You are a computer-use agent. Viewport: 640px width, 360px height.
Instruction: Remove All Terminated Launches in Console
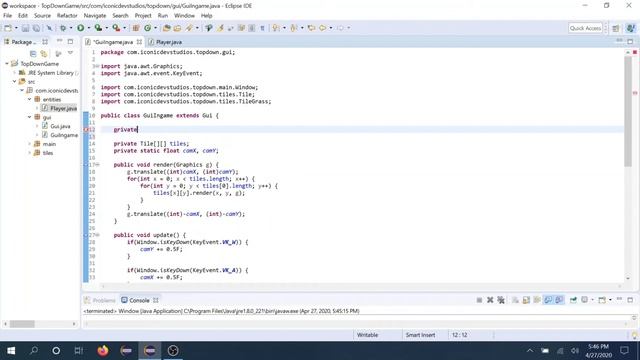tap(501, 300)
